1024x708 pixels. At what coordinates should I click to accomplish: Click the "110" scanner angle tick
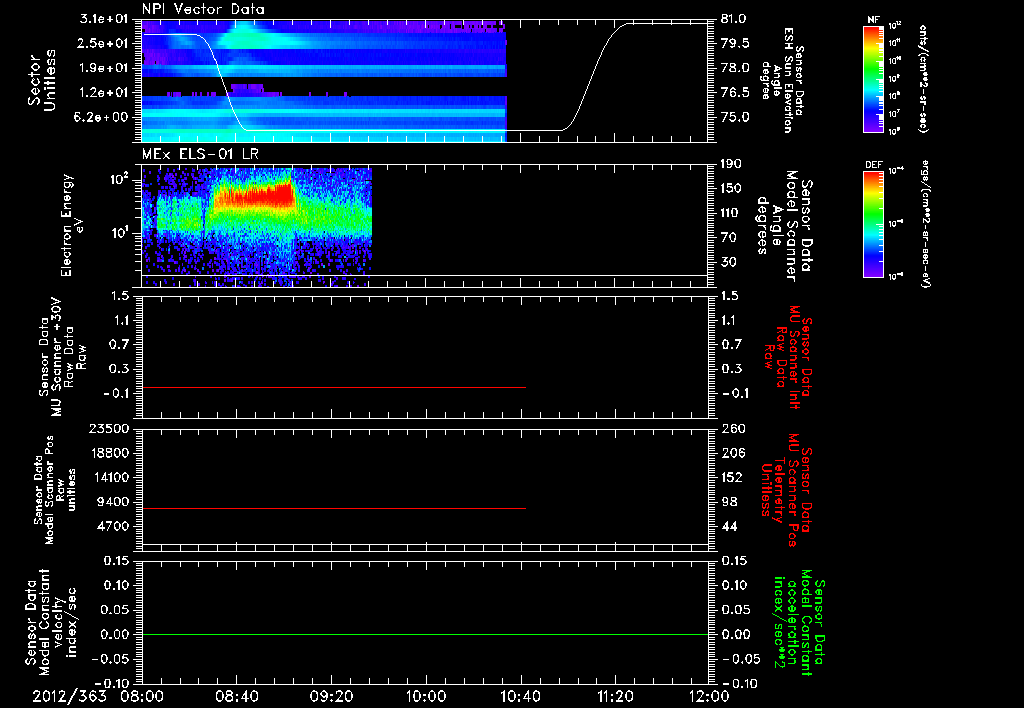click(731, 213)
